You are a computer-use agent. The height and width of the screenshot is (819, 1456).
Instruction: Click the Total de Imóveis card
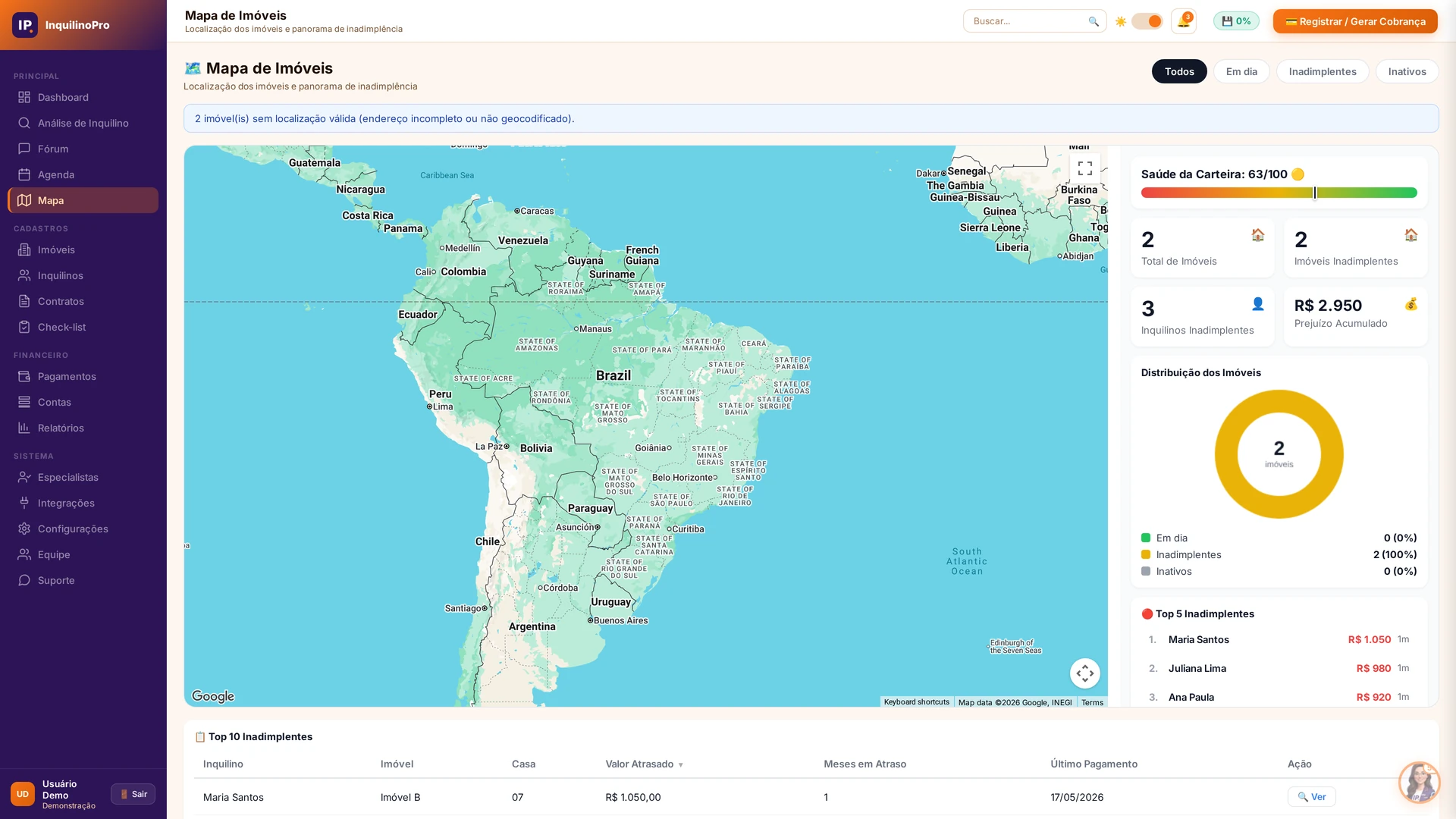click(x=1203, y=248)
